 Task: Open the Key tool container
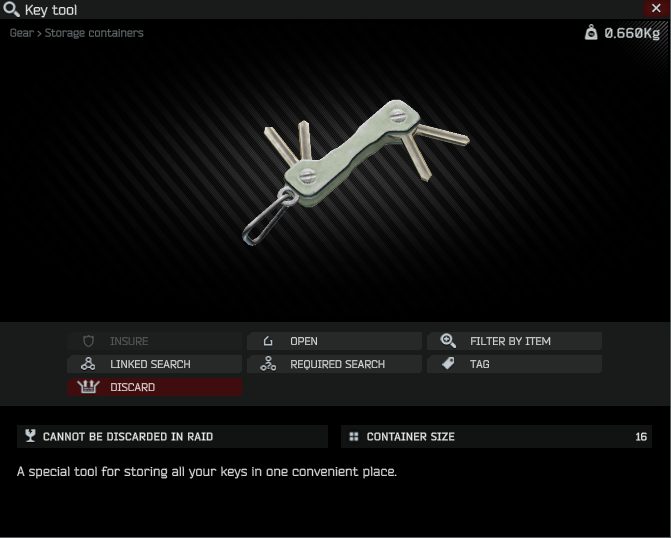[x=335, y=341]
